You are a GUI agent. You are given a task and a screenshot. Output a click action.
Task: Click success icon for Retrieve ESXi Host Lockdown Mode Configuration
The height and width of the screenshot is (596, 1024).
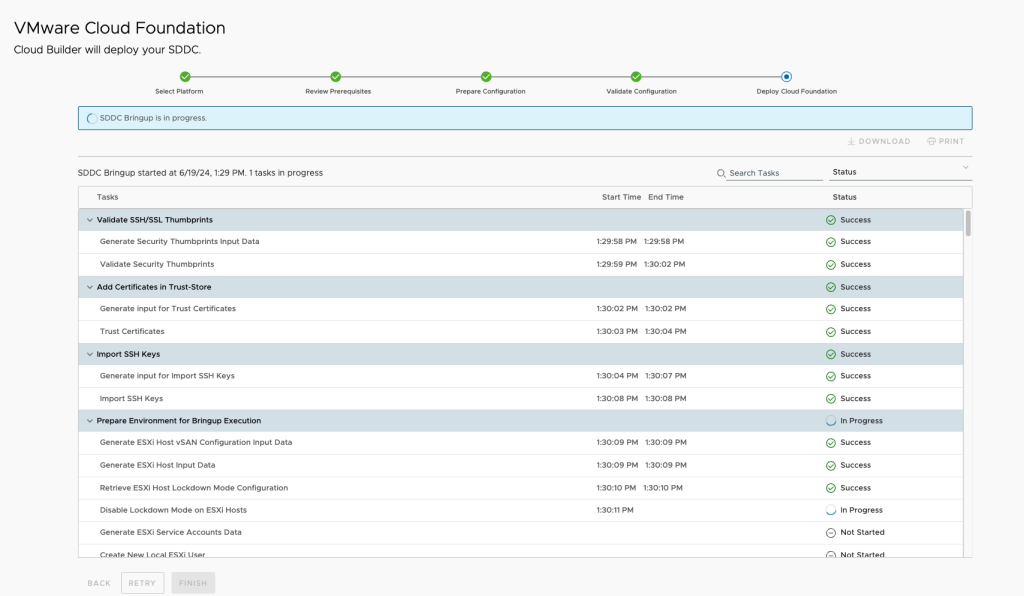[831, 488]
